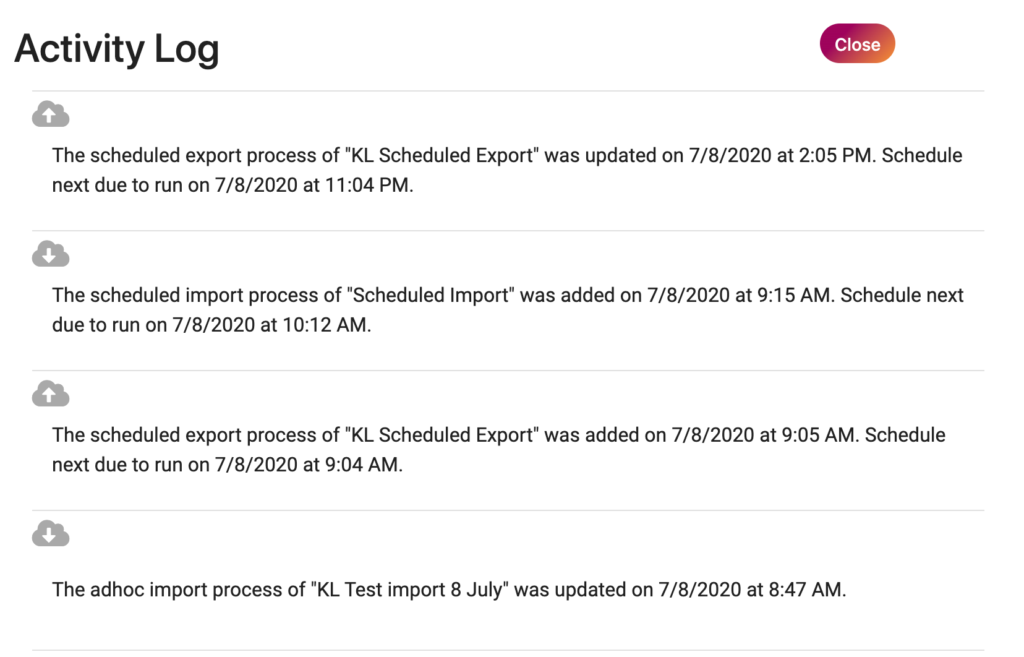Click the 9:15 AM added timestamp
The height and width of the screenshot is (657, 1024).
tap(793, 295)
